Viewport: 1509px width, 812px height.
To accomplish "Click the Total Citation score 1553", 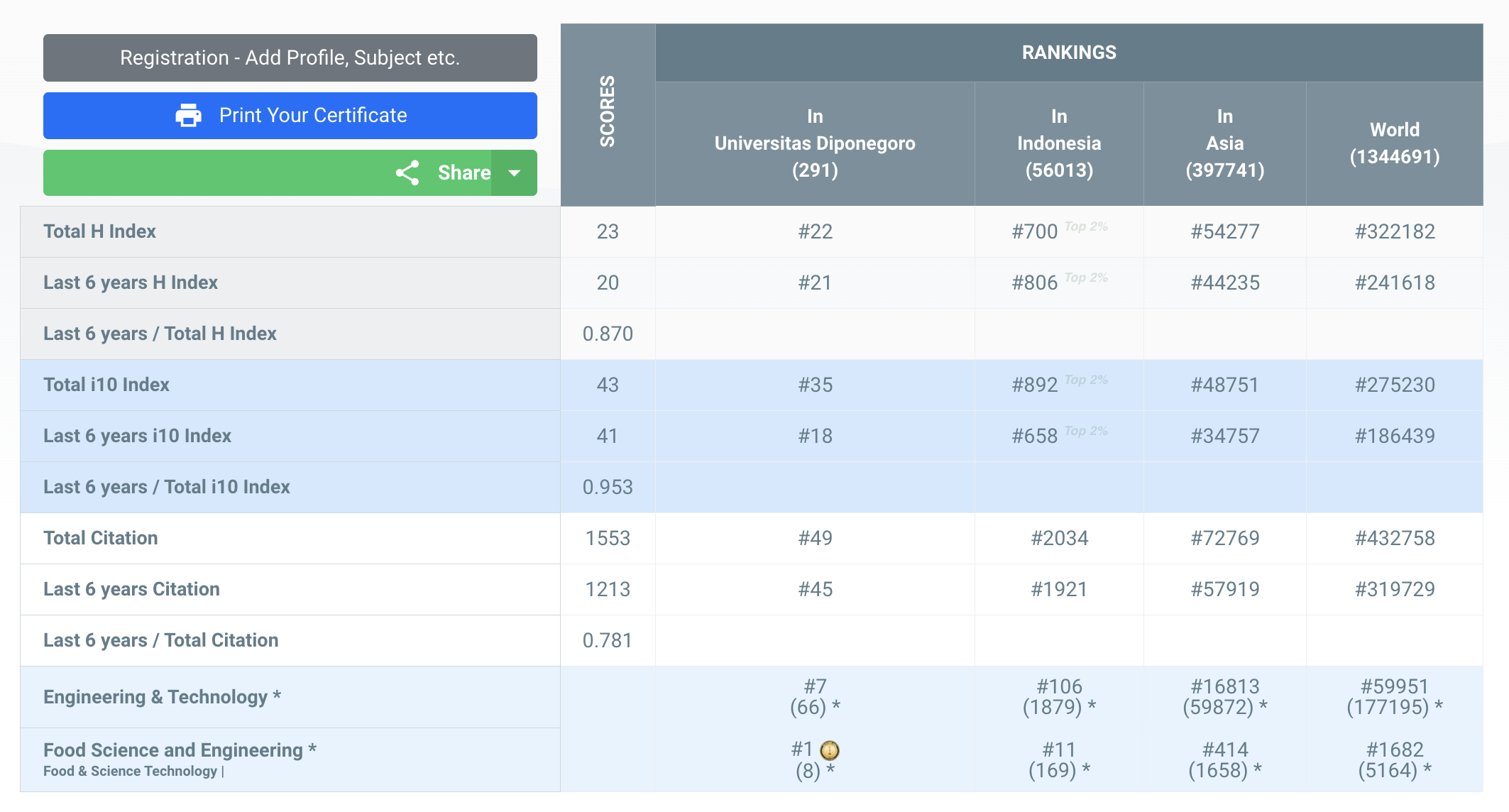I will pos(608,538).
